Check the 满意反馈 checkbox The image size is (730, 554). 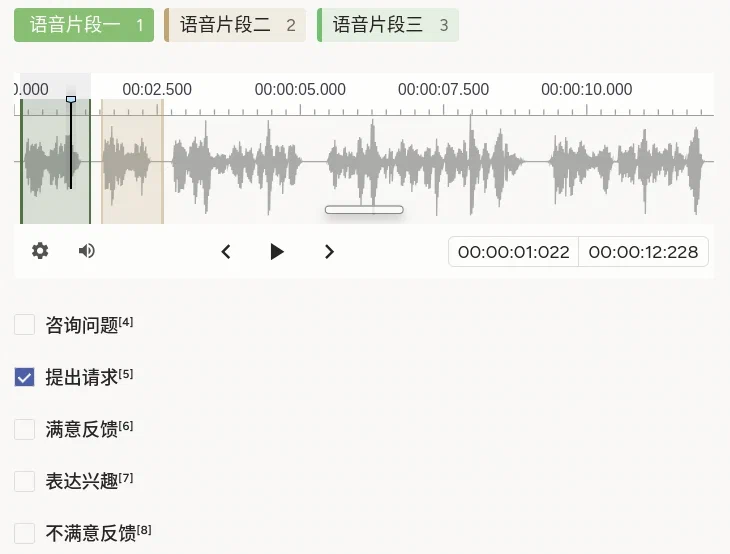(x=24, y=429)
